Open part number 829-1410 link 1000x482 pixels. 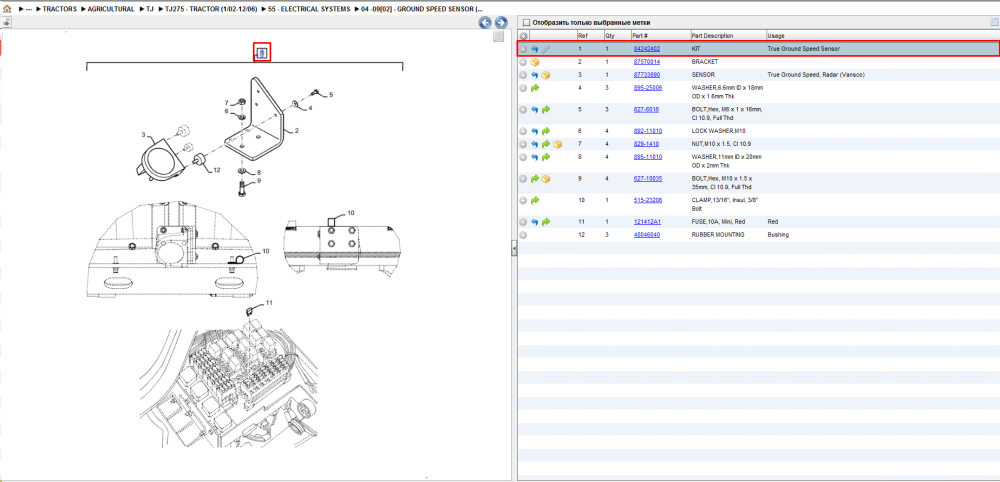[x=645, y=144]
